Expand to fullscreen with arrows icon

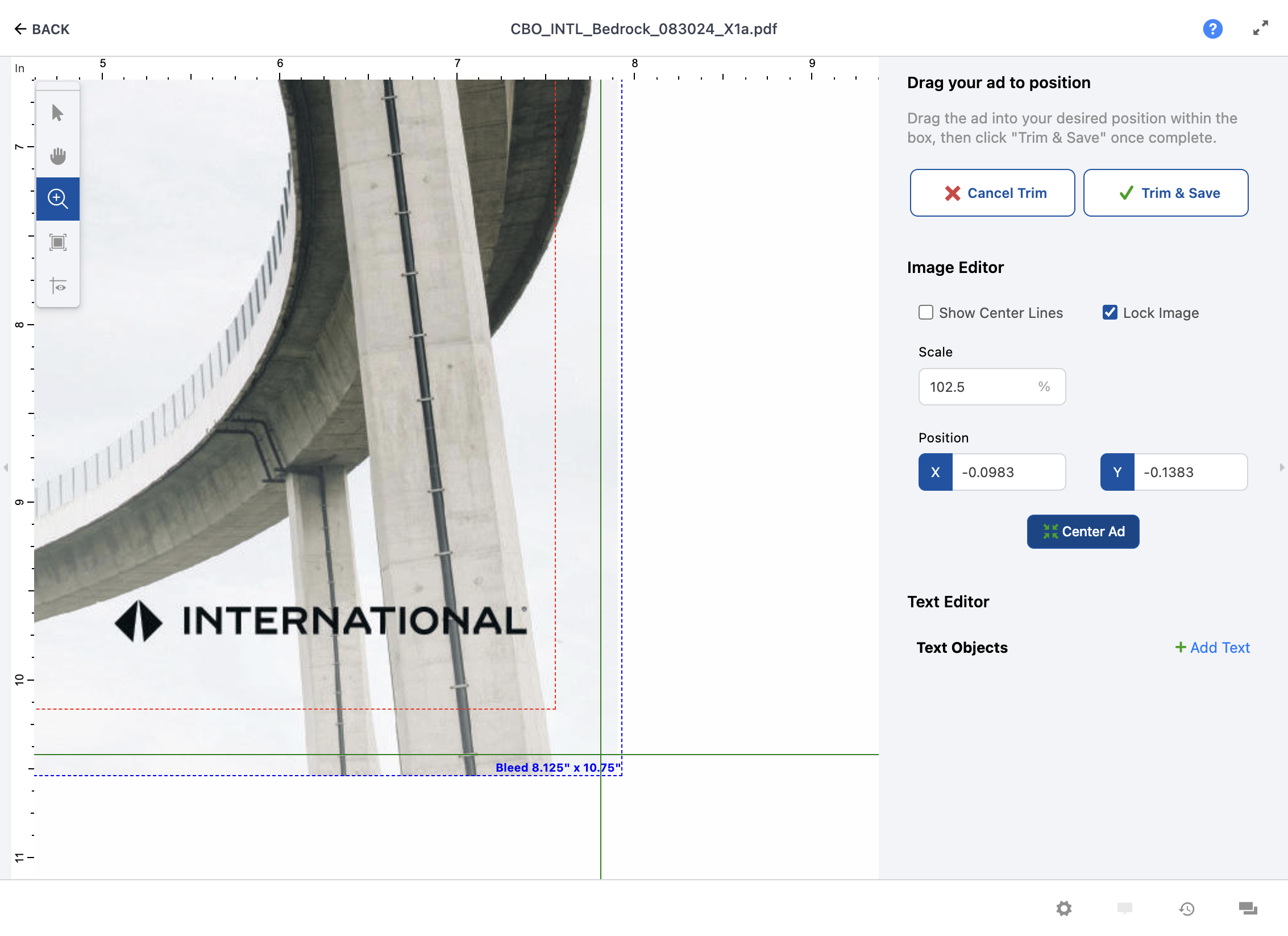[1260, 28]
